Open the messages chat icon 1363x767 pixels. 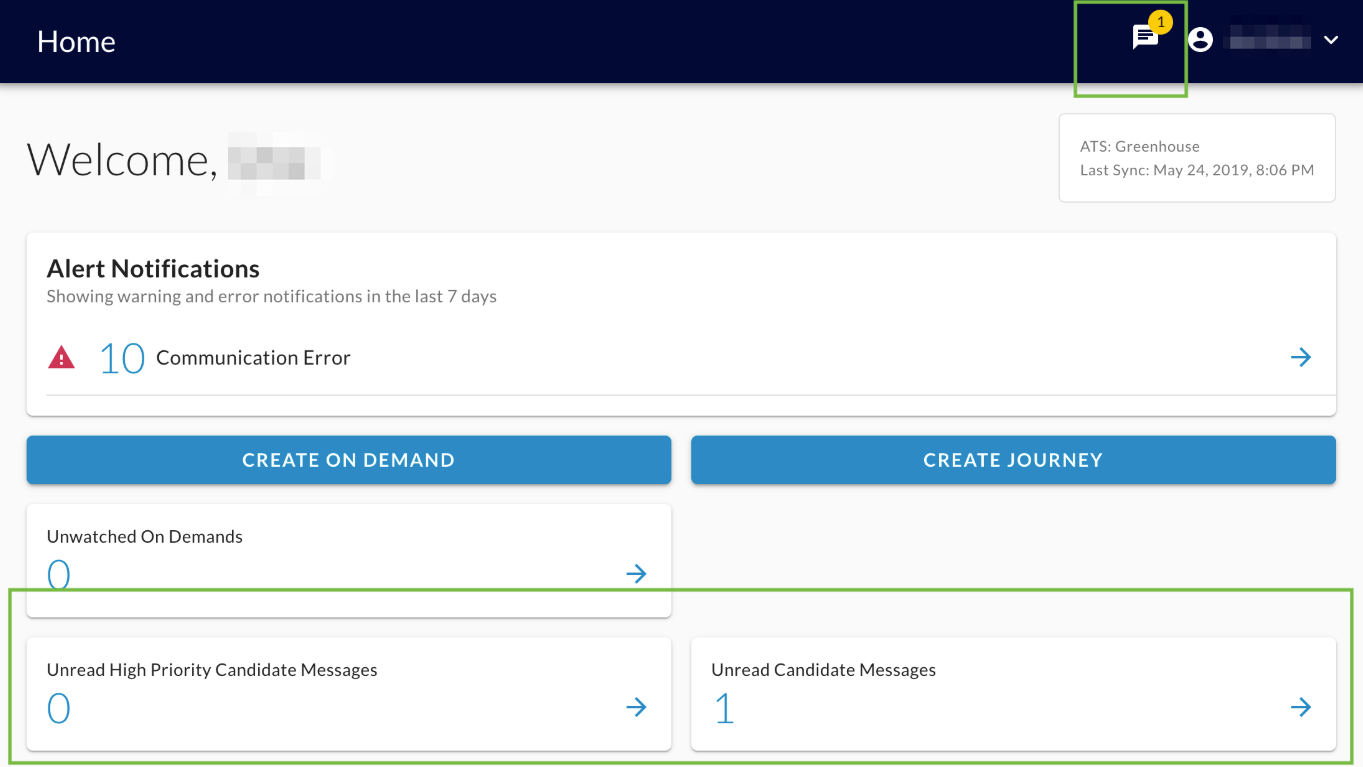1144,39
